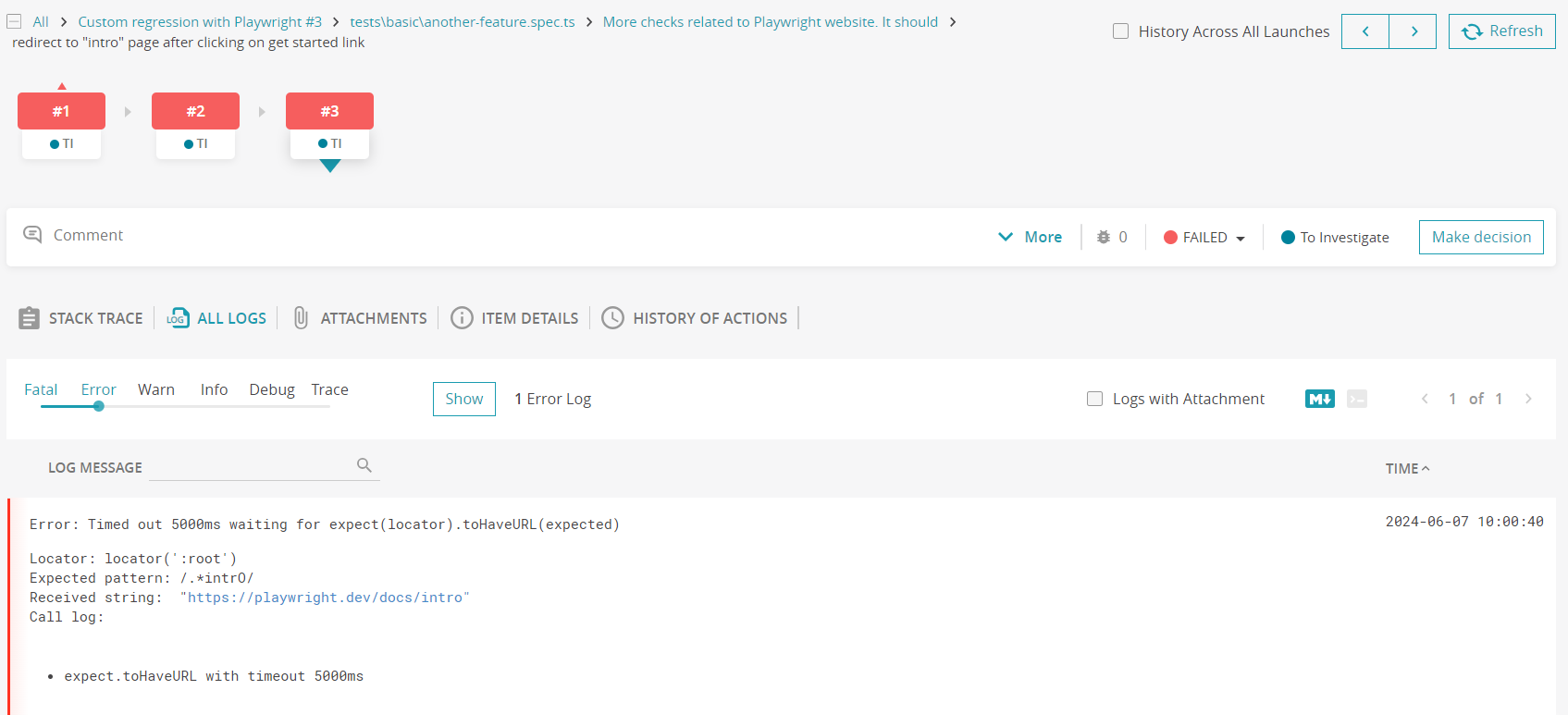
Task: Click the collapse icon before All breadcrumb
Action: [x=14, y=21]
